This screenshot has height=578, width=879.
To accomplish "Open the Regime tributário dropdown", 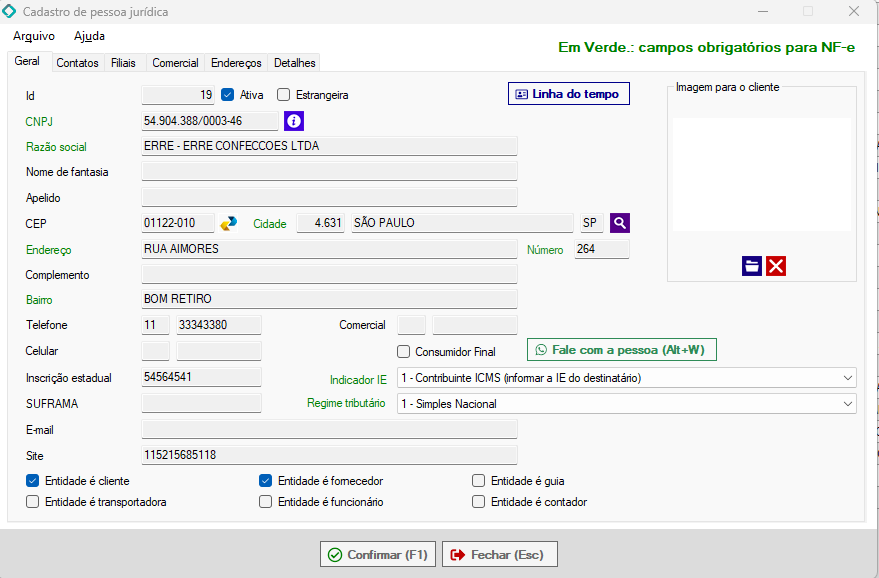I will tap(848, 404).
